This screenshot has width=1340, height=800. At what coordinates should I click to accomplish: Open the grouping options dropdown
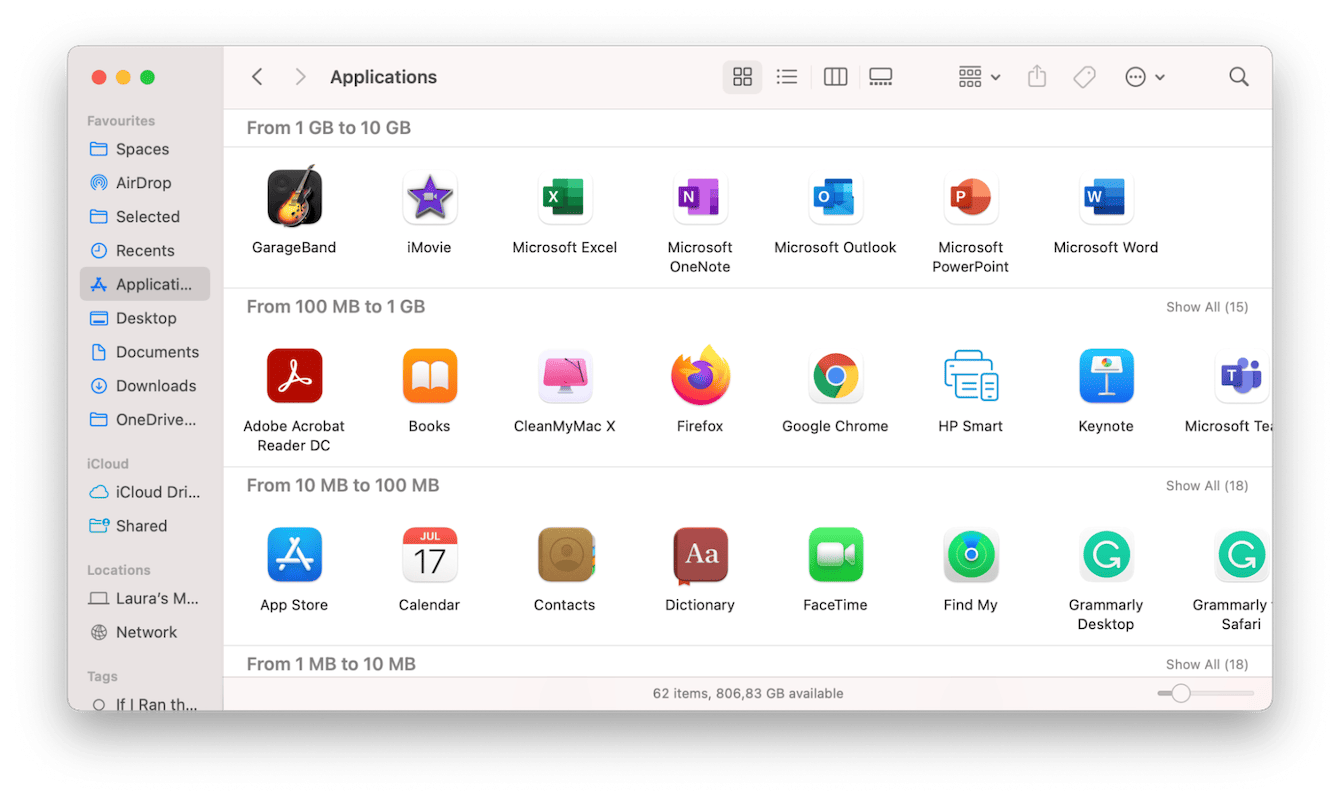click(977, 76)
